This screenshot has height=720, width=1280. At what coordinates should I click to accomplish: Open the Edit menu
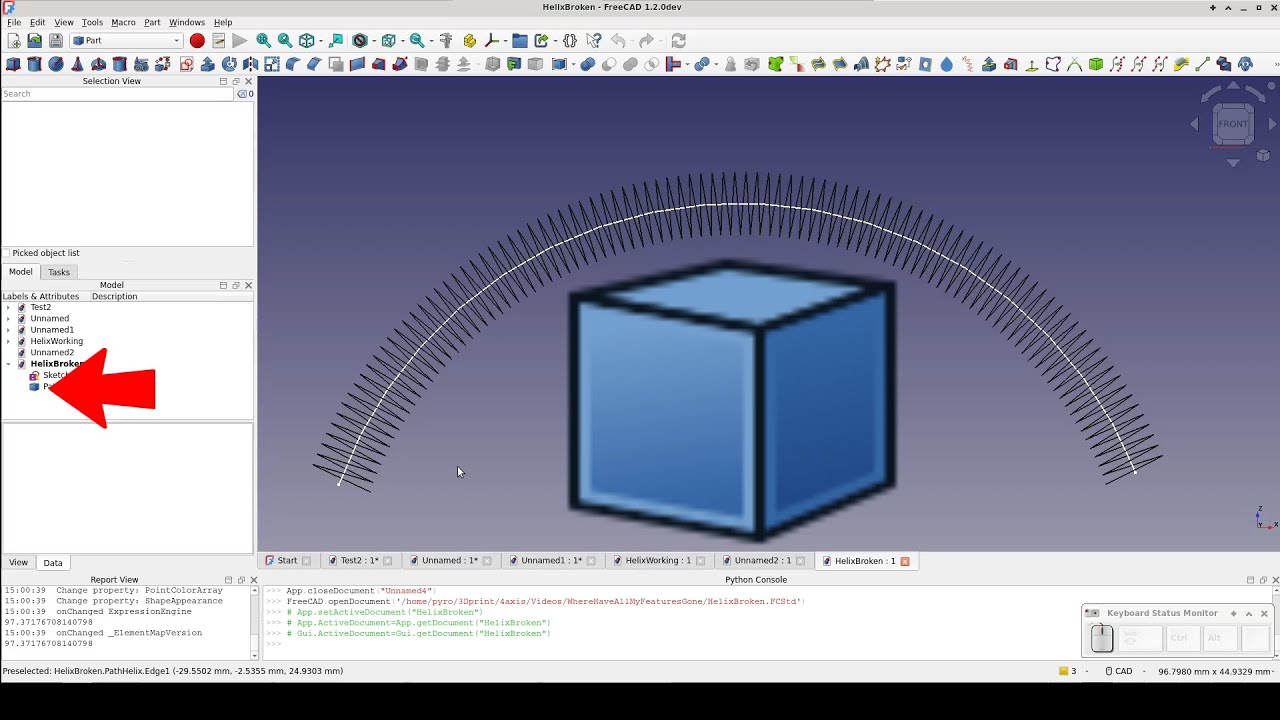click(37, 22)
